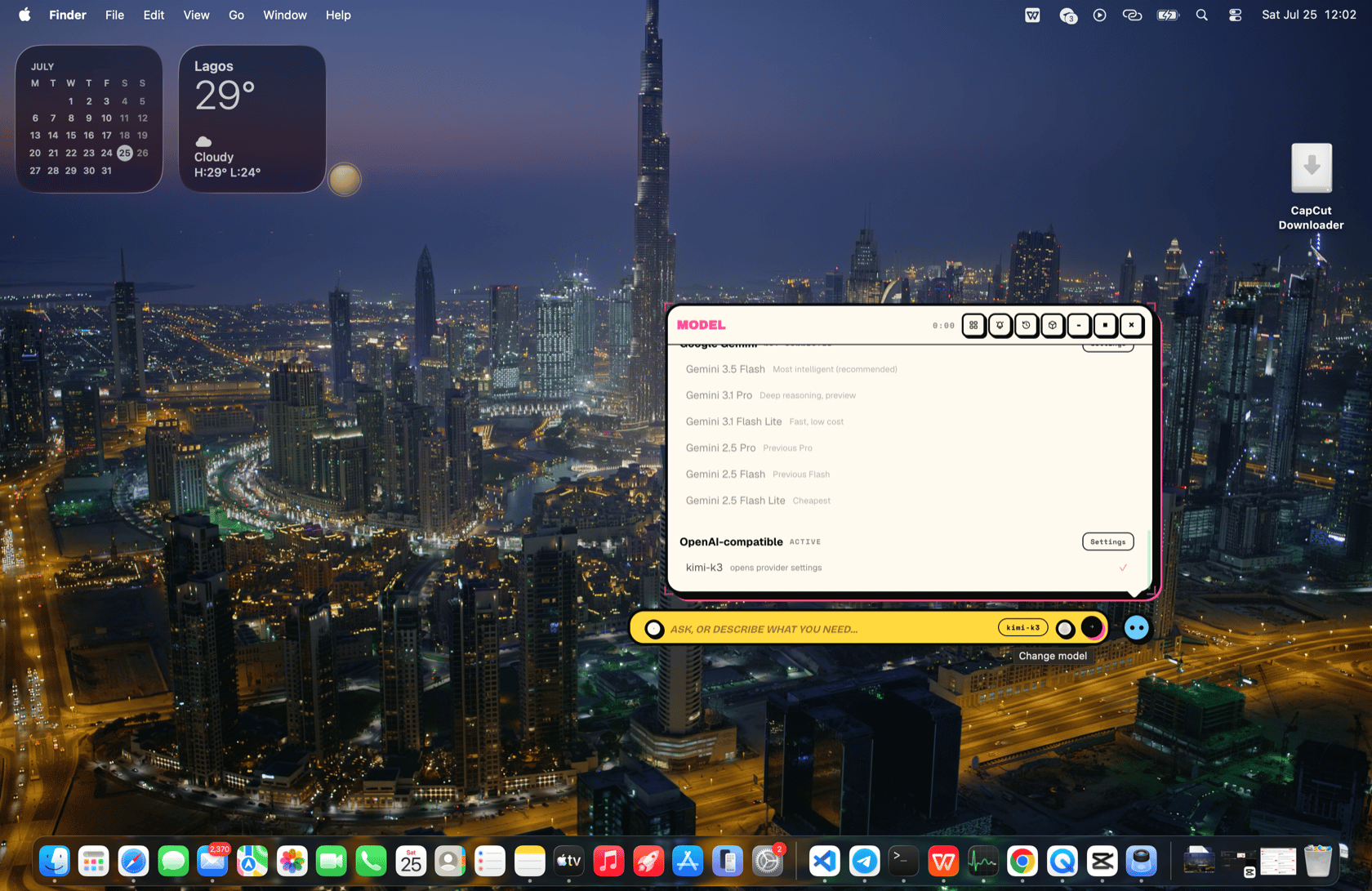Select day 25 in the July calendar widget
The image size is (1372, 891).
(x=124, y=153)
